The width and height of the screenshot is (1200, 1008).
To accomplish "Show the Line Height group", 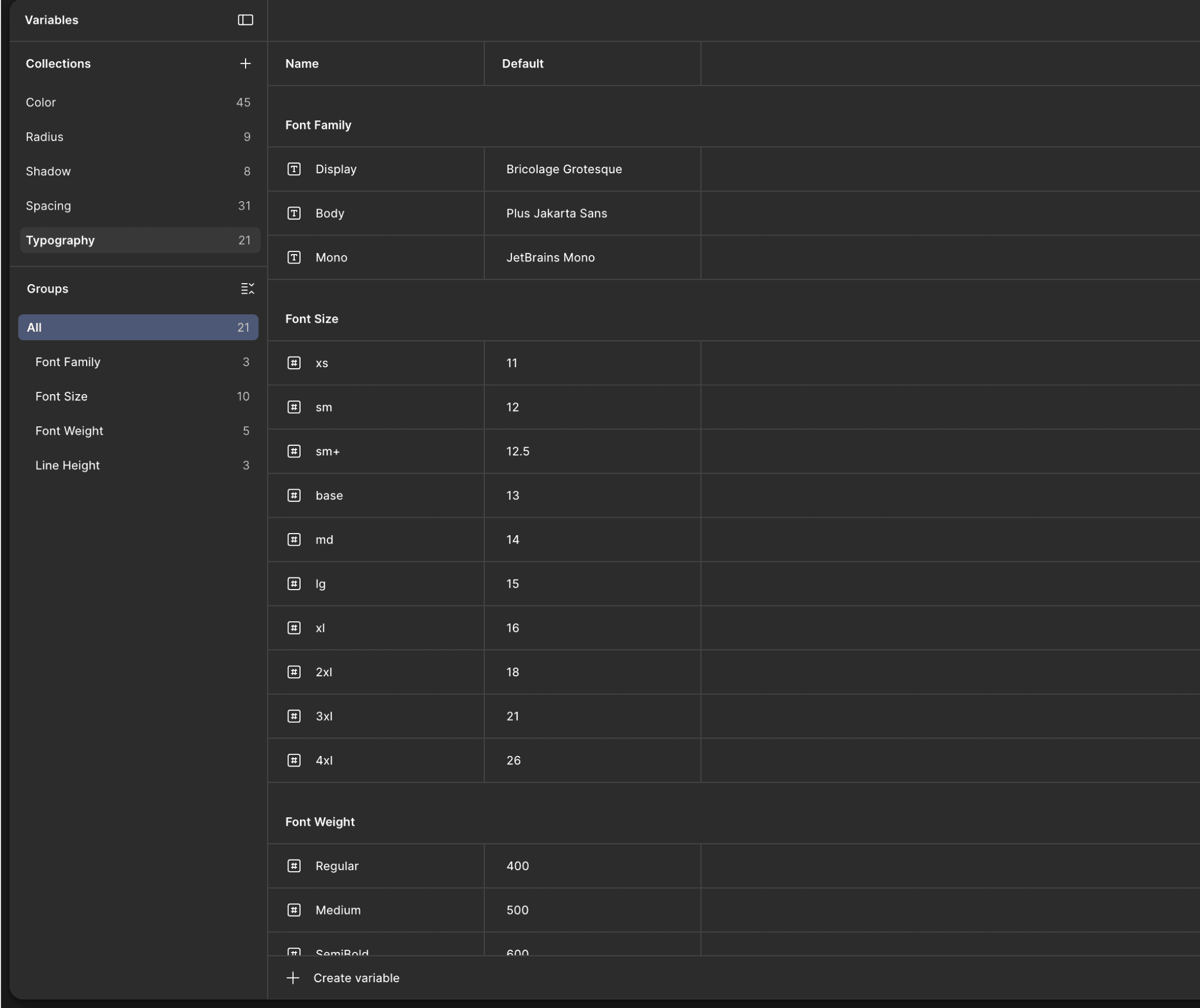I will 68,465.
